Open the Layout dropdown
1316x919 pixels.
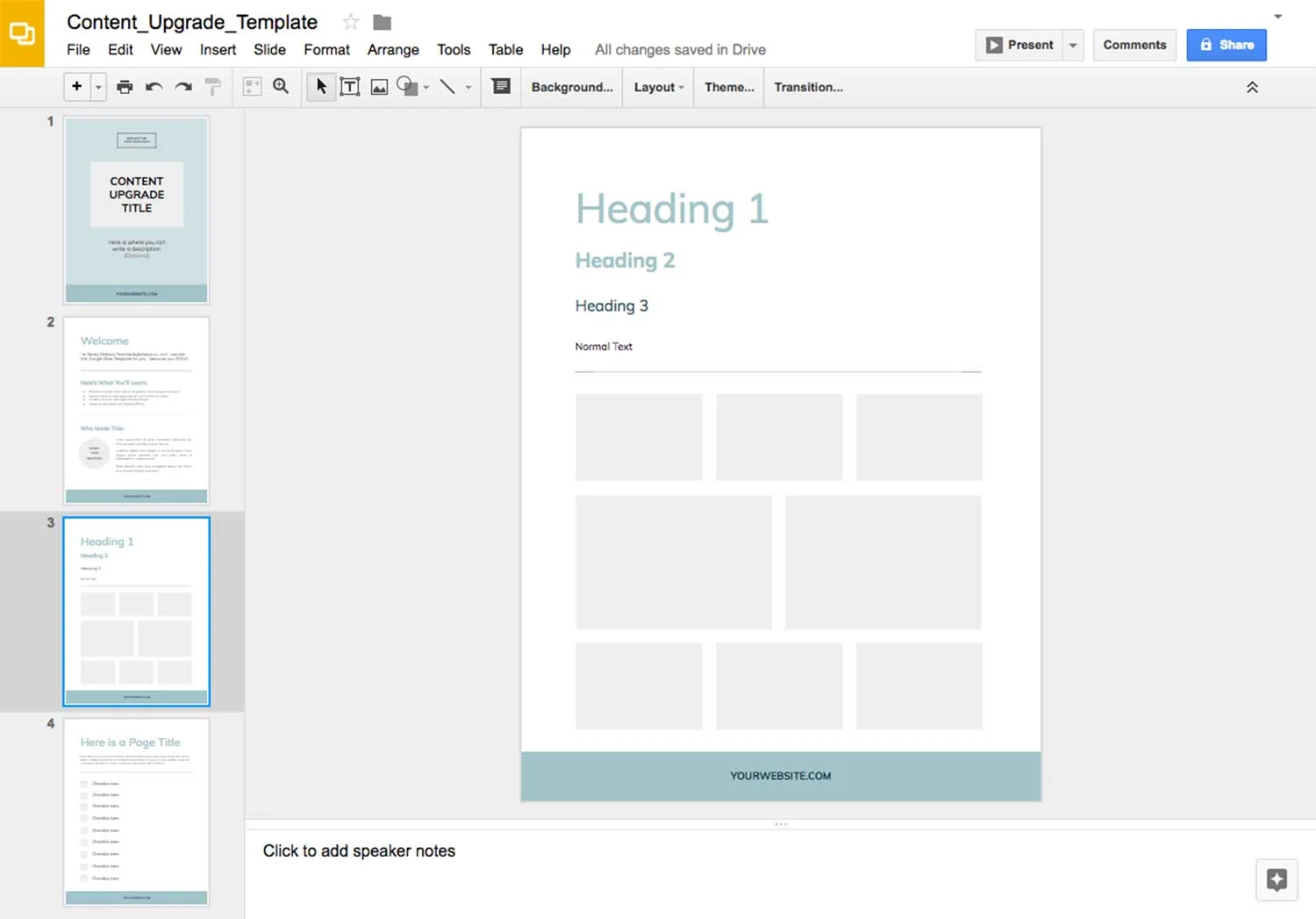(x=659, y=87)
